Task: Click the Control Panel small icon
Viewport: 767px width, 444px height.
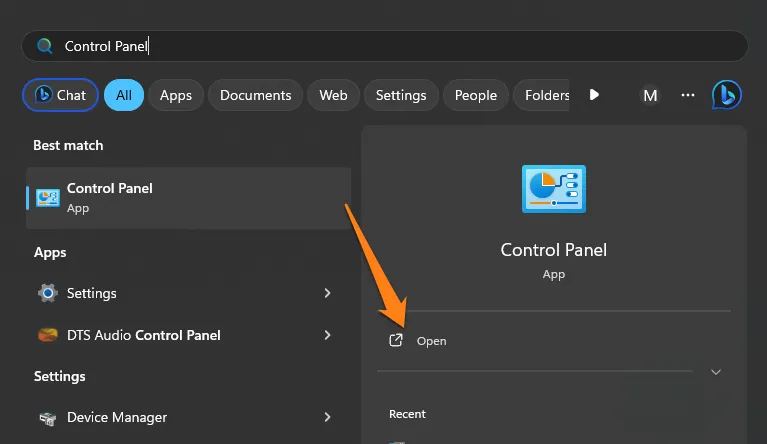Action: click(48, 198)
